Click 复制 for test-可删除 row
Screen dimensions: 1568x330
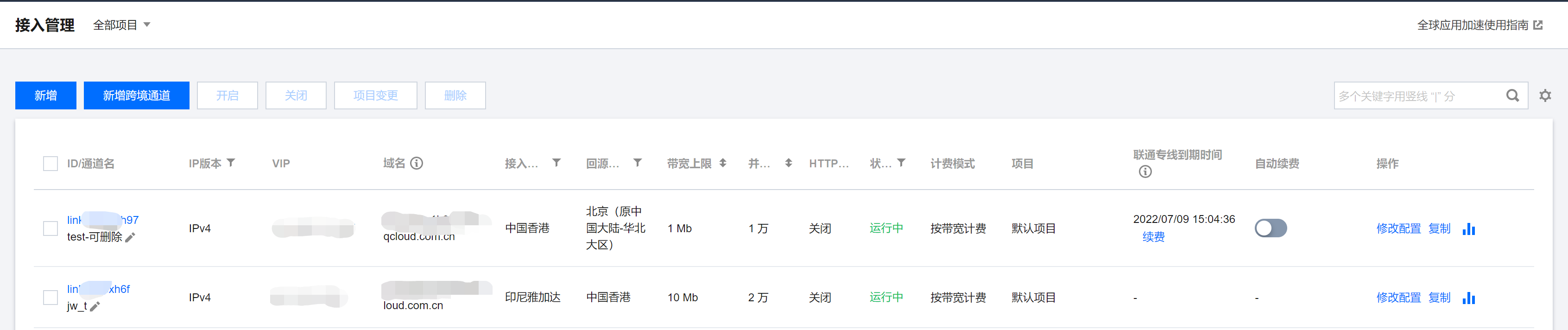coord(1439,228)
